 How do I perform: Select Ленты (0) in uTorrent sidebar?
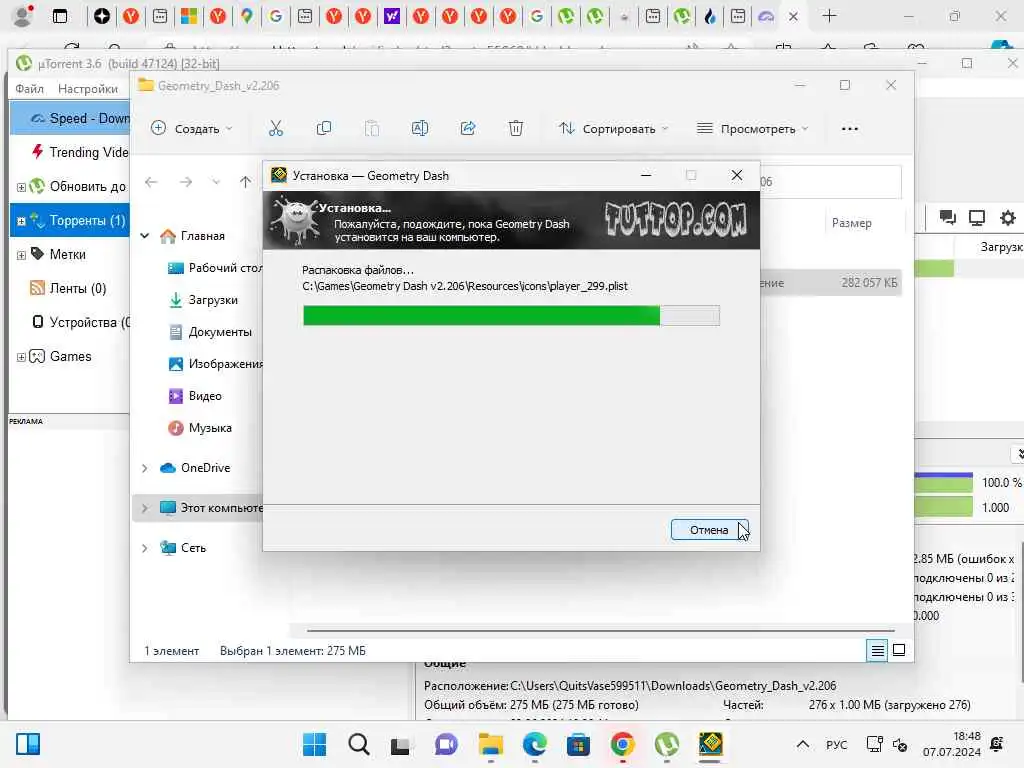(68, 289)
